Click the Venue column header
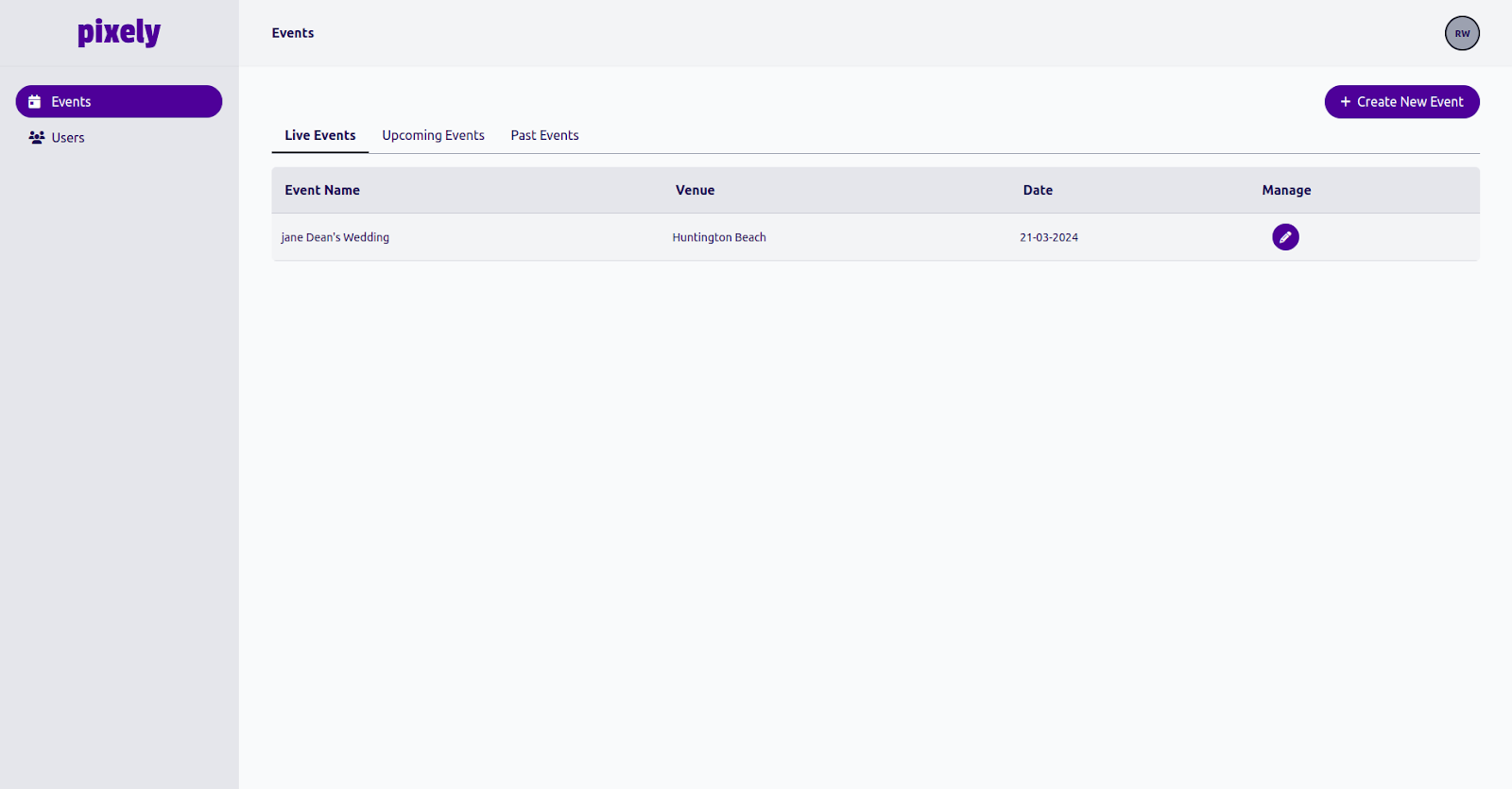The image size is (1512, 789). (695, 190)
